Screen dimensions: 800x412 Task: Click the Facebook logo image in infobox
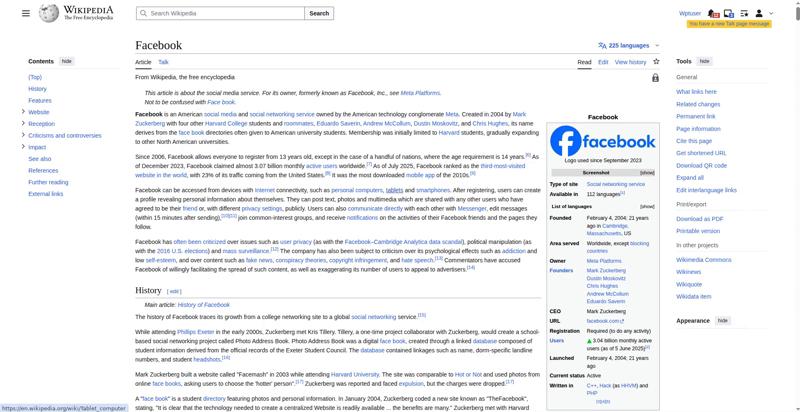click(602, 141)
